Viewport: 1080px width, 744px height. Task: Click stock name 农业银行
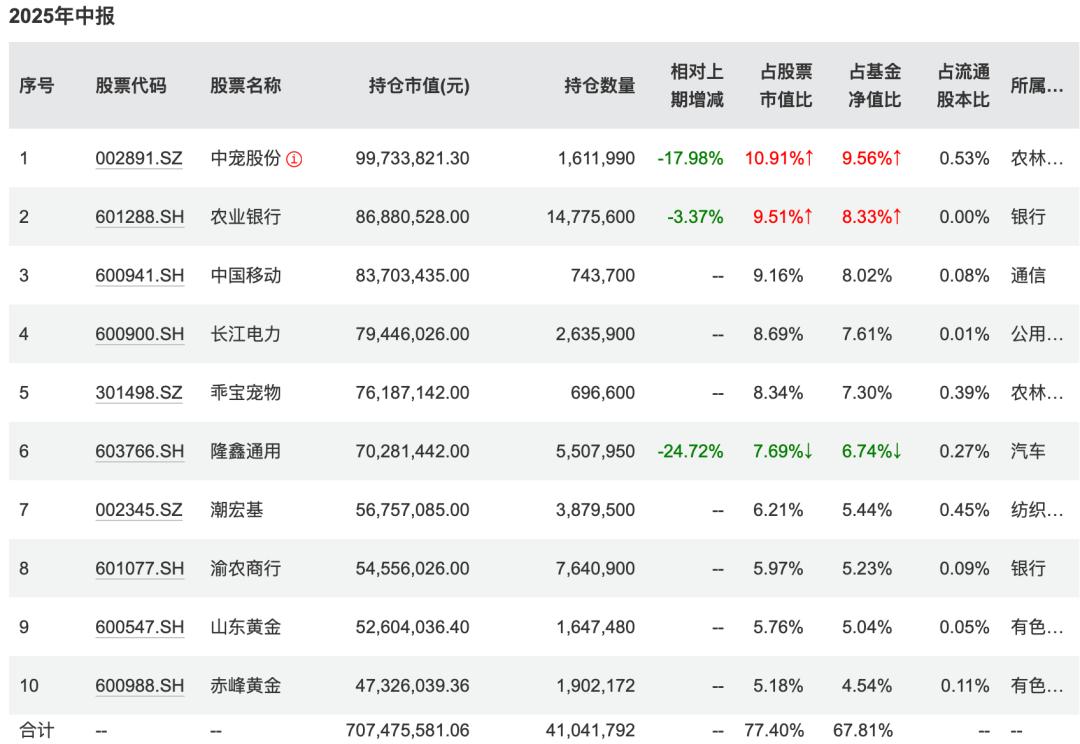pos(246,217)
